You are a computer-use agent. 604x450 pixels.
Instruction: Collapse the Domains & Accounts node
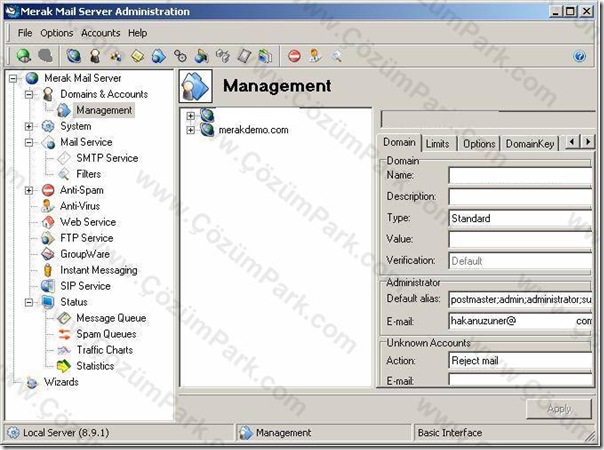point(29,94)
